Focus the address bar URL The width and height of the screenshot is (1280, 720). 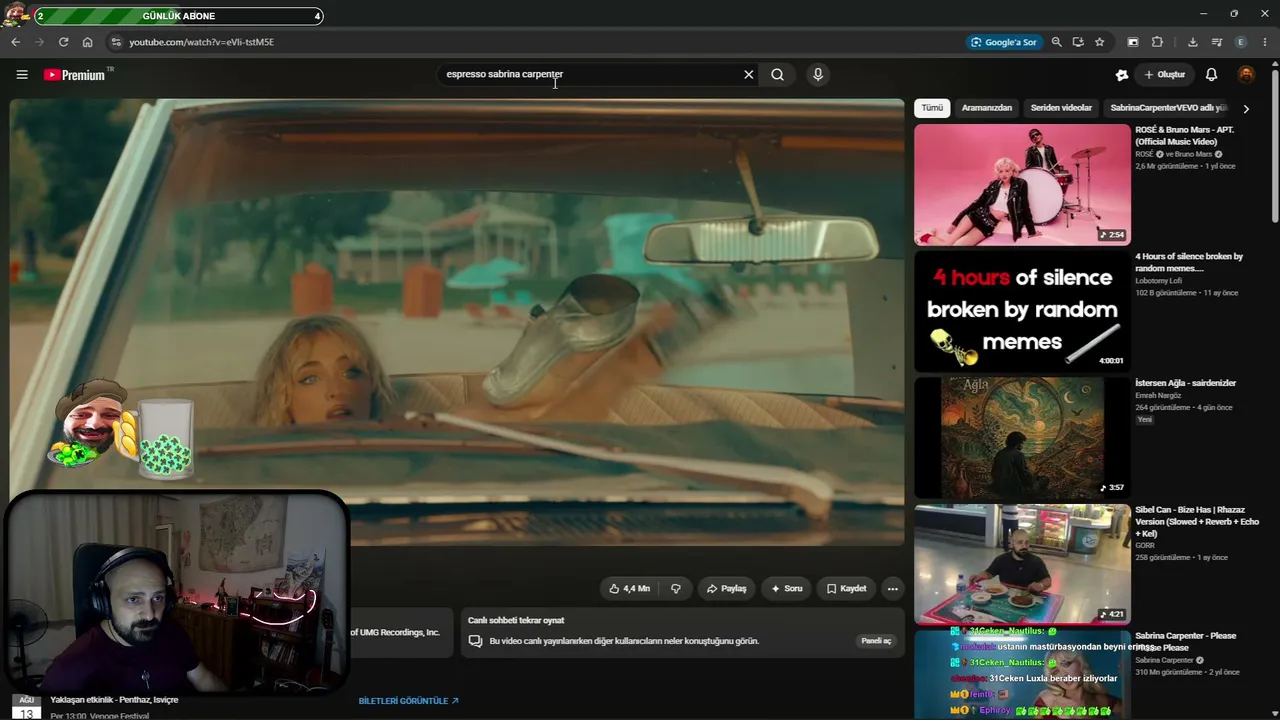pyautogui.click(x=201, y=42)
